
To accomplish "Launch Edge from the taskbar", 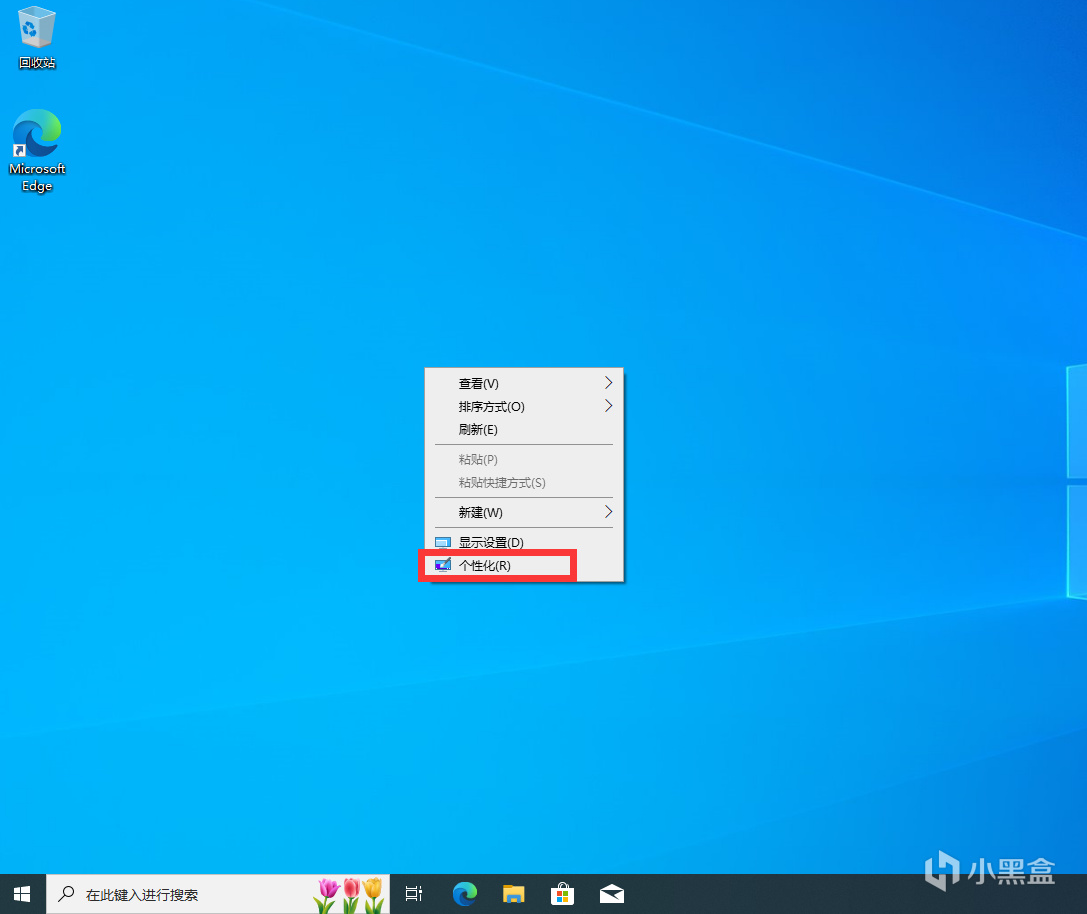I will (464, 895).
